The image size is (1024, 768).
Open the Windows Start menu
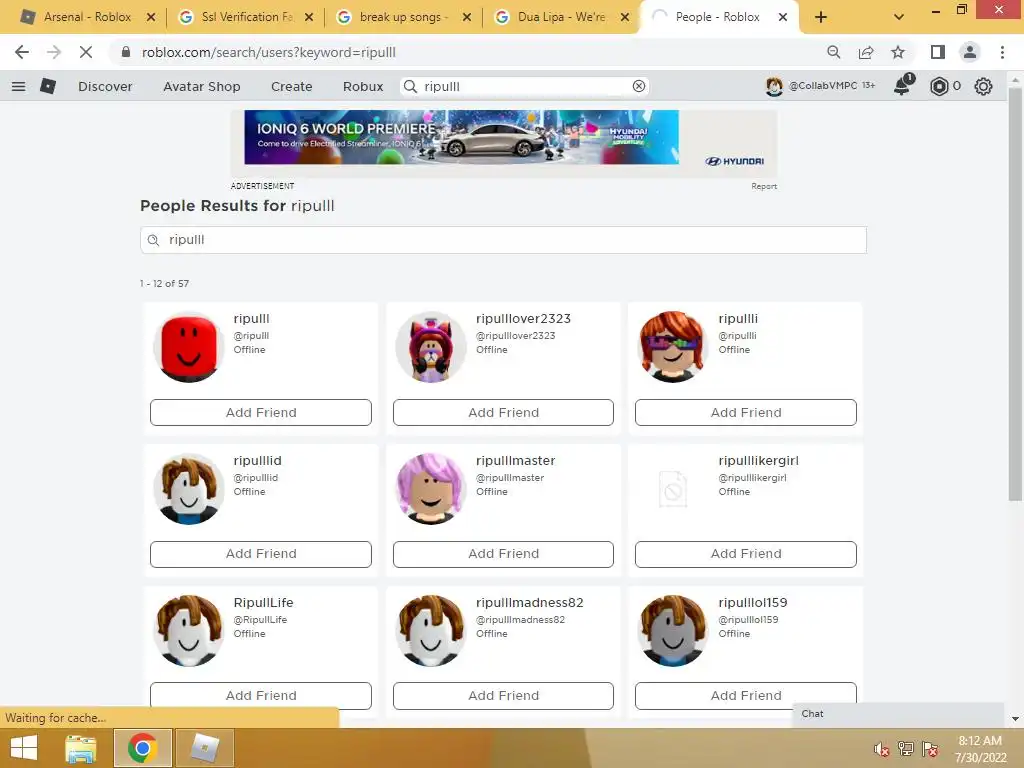click(x=24, y=748)
